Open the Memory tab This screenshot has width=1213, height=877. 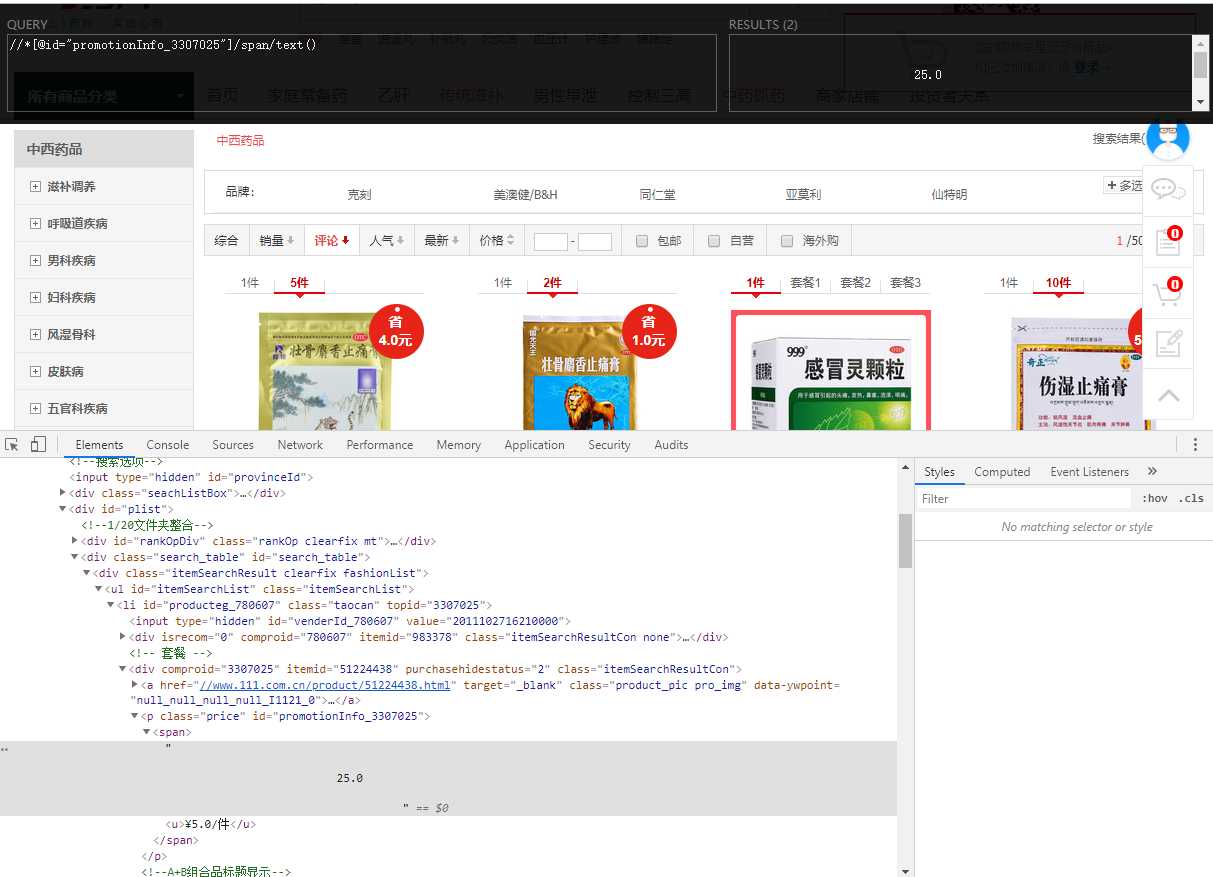coord(458,445)
